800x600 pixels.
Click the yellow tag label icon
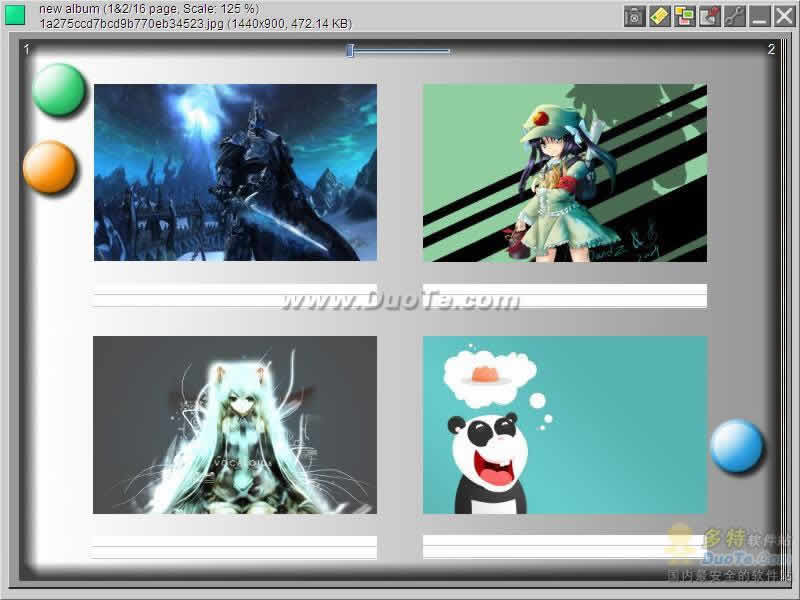(659, 16)
